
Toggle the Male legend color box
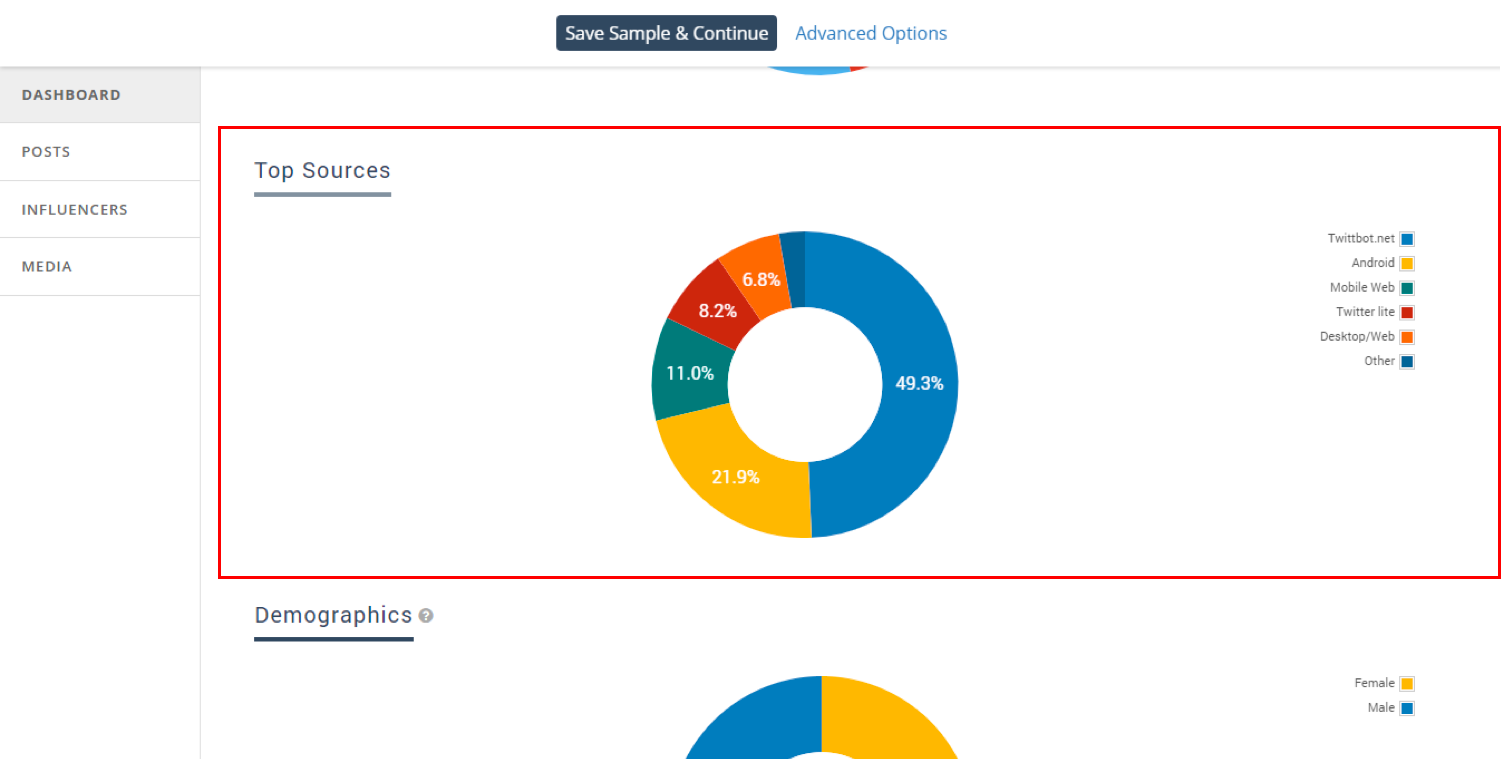(1407, 708)
